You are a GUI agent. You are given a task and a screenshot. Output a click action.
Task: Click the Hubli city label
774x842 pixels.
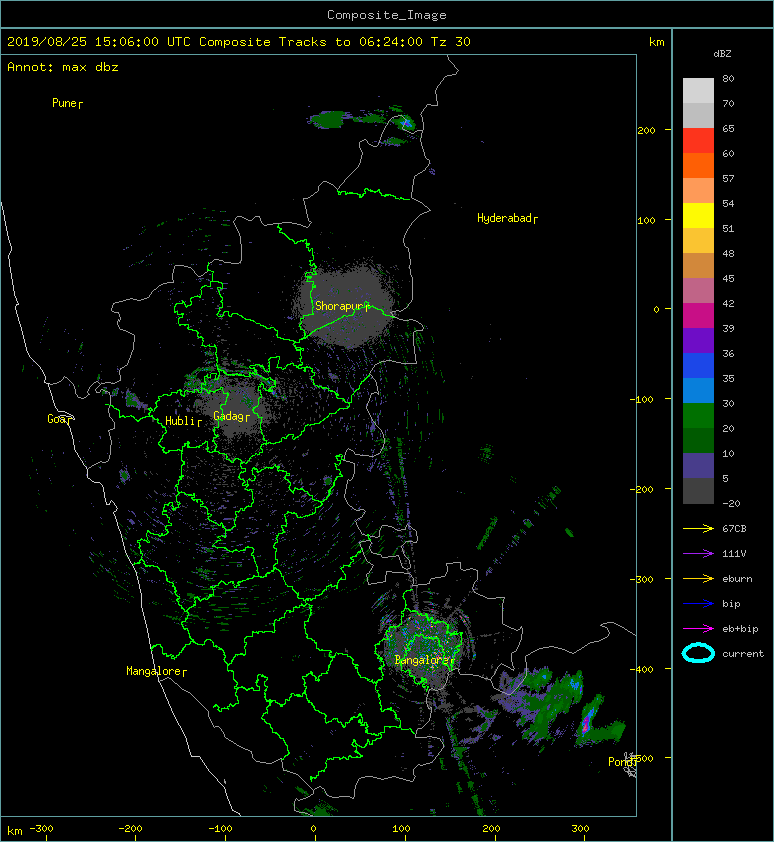click(183, 421)
